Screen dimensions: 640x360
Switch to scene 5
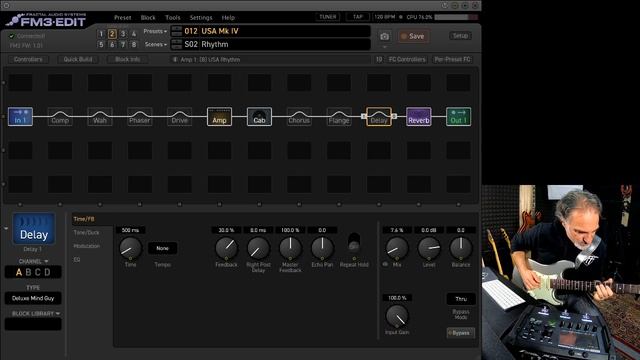click(101, 44)
